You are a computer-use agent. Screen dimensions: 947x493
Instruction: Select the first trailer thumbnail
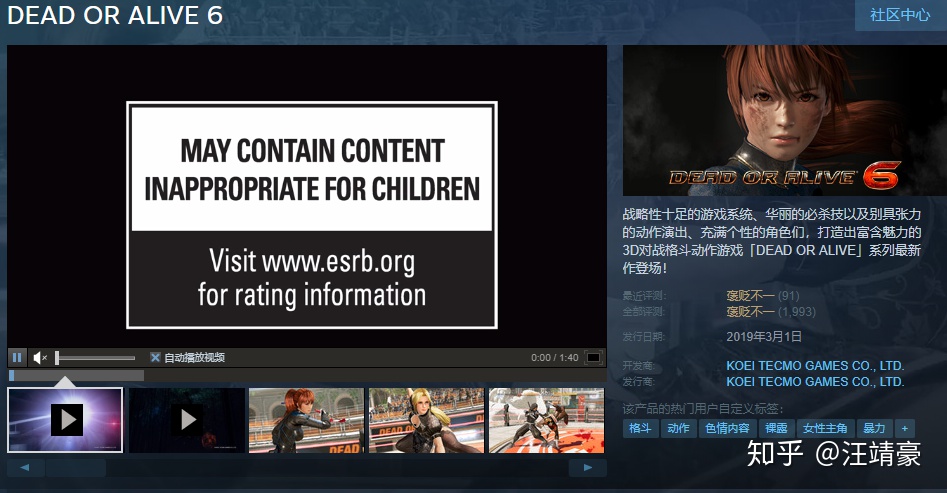(65, 420)
